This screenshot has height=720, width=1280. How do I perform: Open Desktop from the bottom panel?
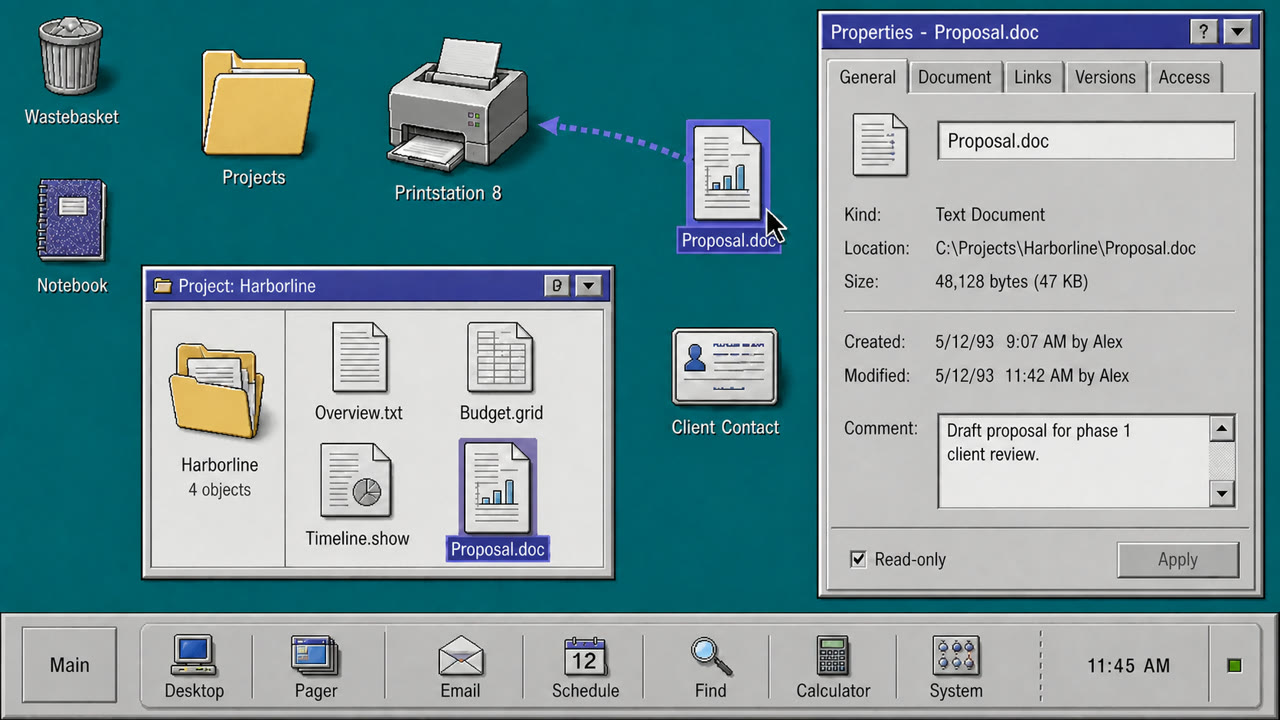point(194,666)
